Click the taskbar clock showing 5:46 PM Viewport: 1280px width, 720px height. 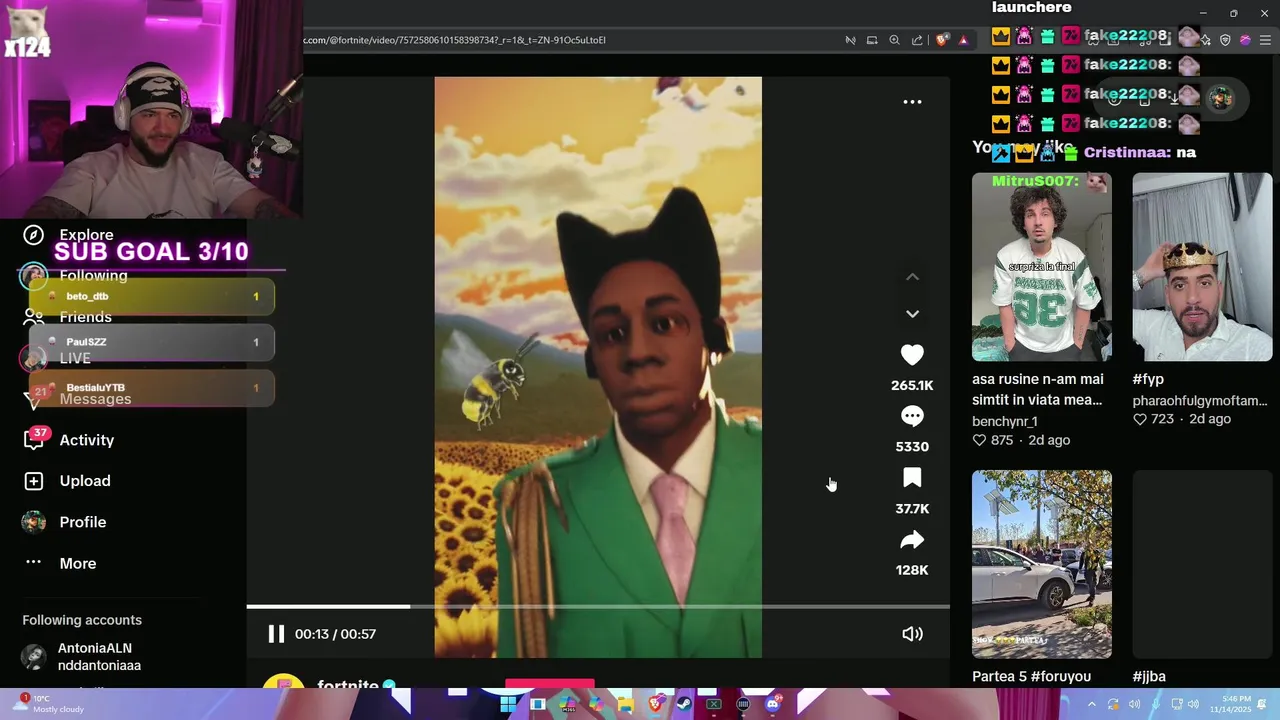tap(1230, 704)
